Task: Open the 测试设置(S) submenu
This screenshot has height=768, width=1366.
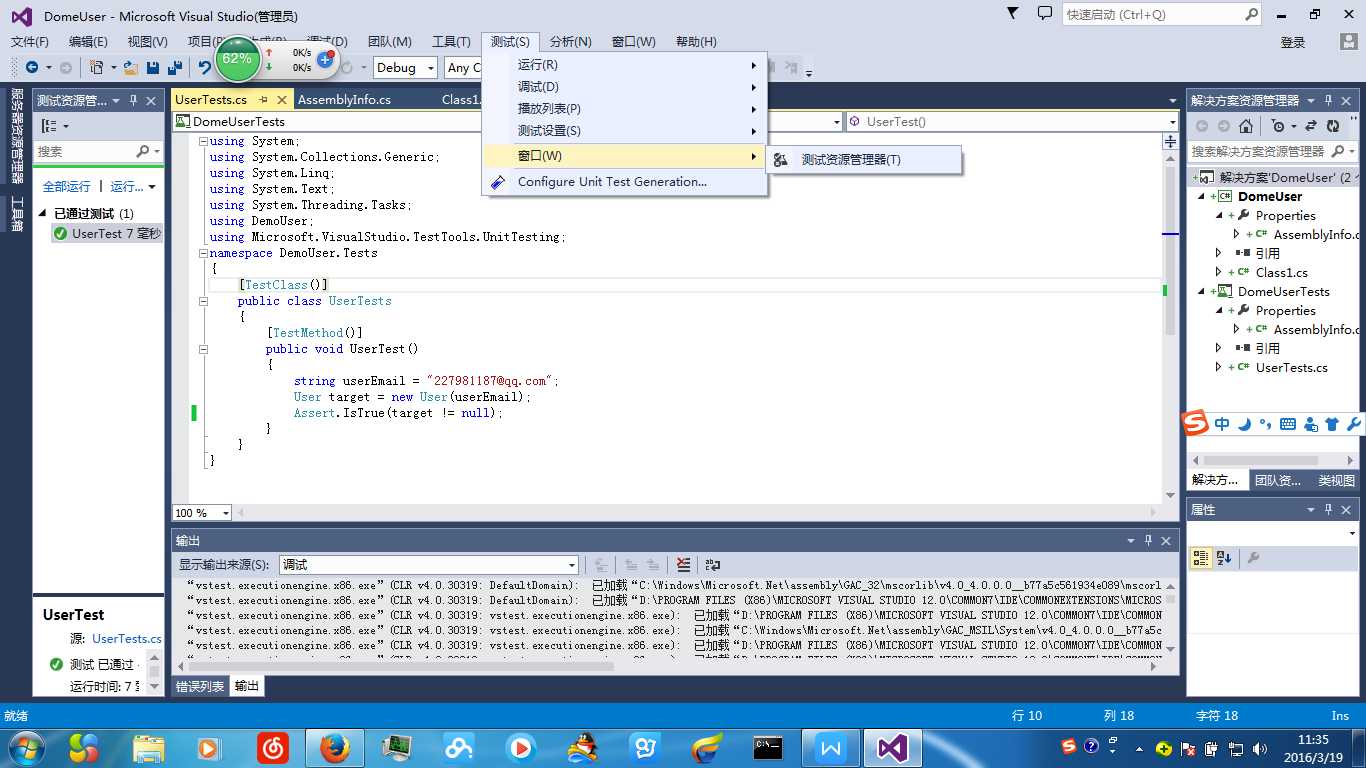Action: tap(624, 131)
